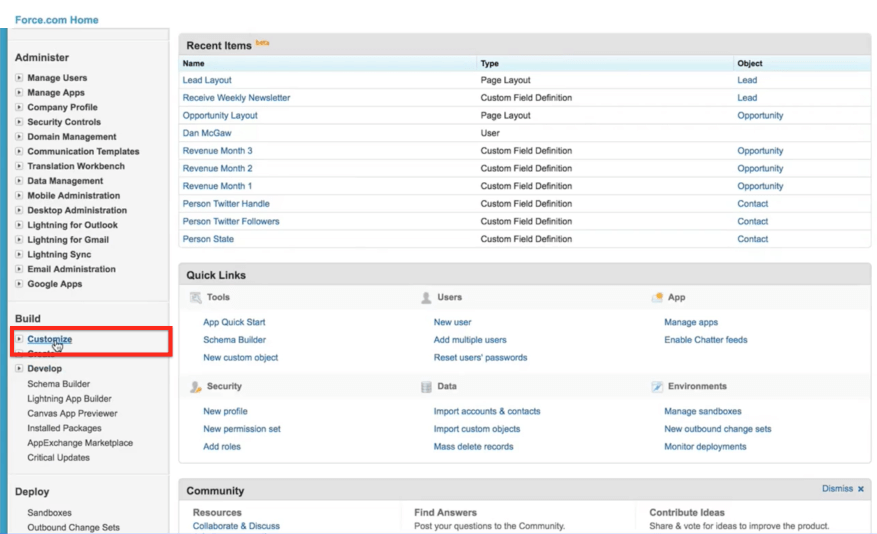This screenshot has height=534, width=877.
Task: Expand the Customize arrow under Build
Action: click(19, 339)
